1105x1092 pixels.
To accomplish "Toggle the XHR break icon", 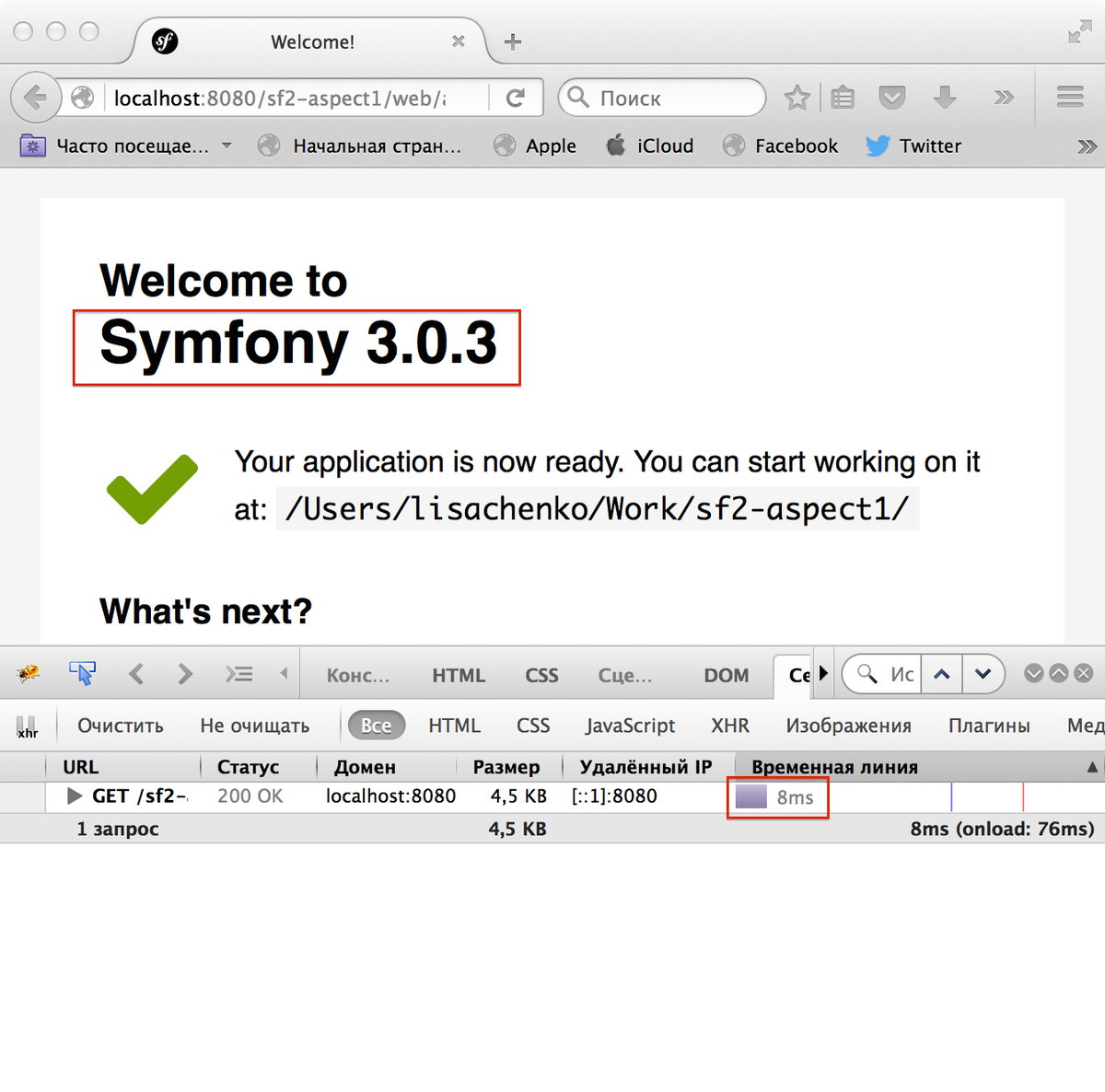I will [28, 726].
